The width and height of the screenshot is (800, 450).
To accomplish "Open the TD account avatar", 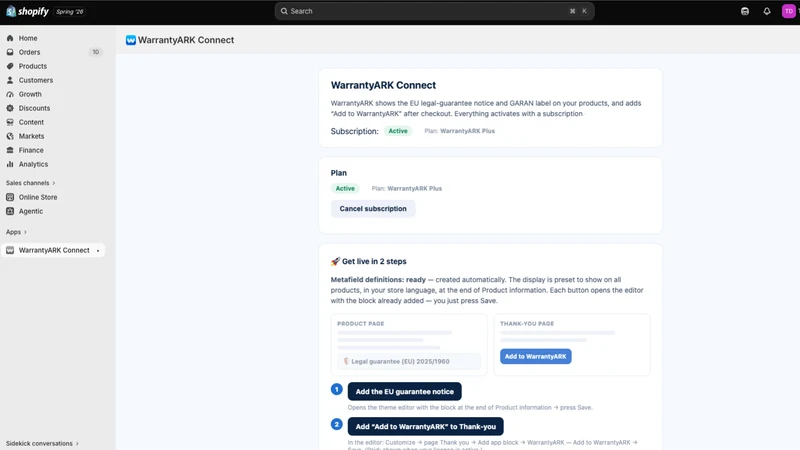I will pyautogui.click(x=789, y=11).
